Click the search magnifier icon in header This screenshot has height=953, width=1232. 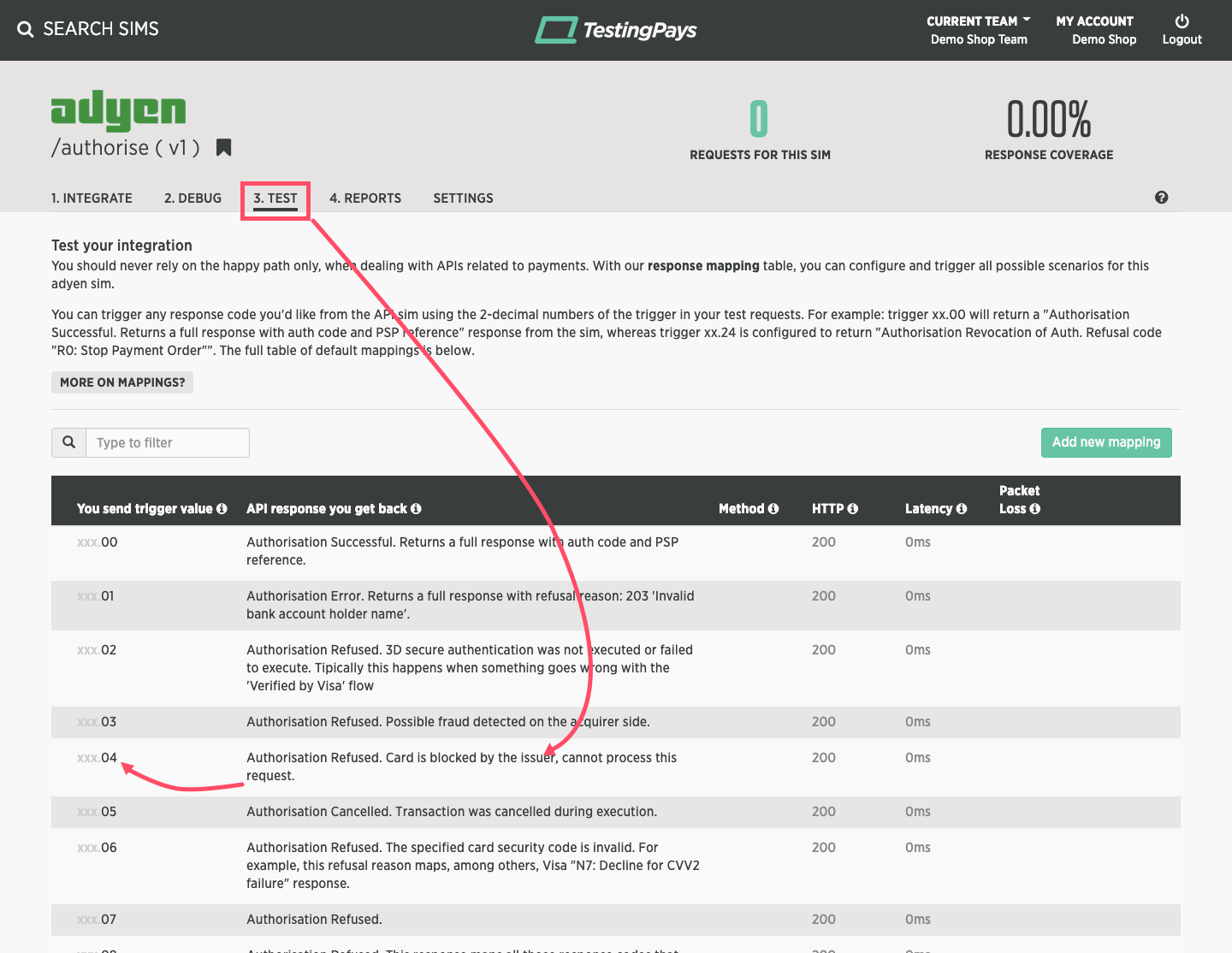26,29
